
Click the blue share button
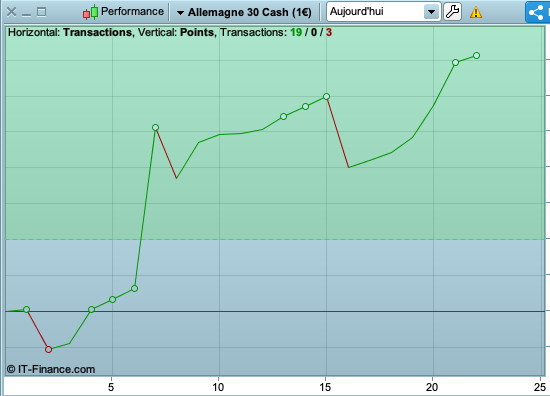pos(537,12)
